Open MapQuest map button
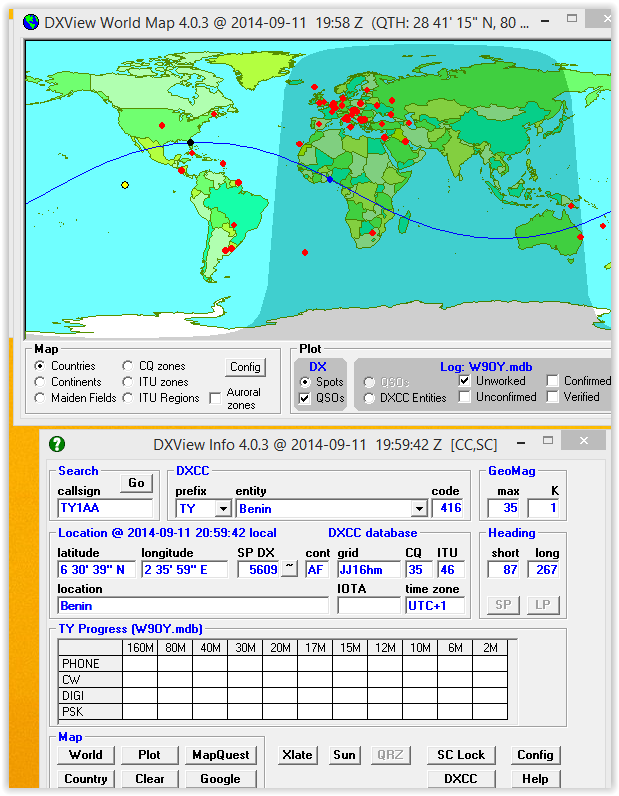The width and height of the screenshot is (619, 796). click(221, 755)
